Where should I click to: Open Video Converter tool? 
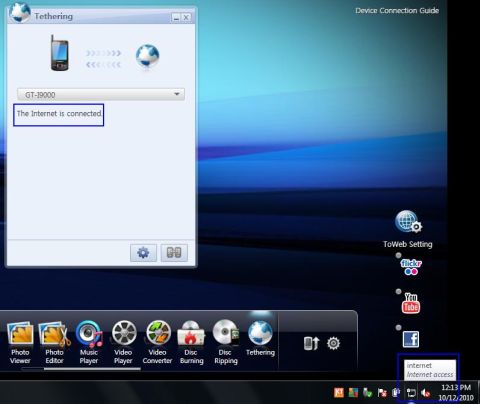pos(158,343)
